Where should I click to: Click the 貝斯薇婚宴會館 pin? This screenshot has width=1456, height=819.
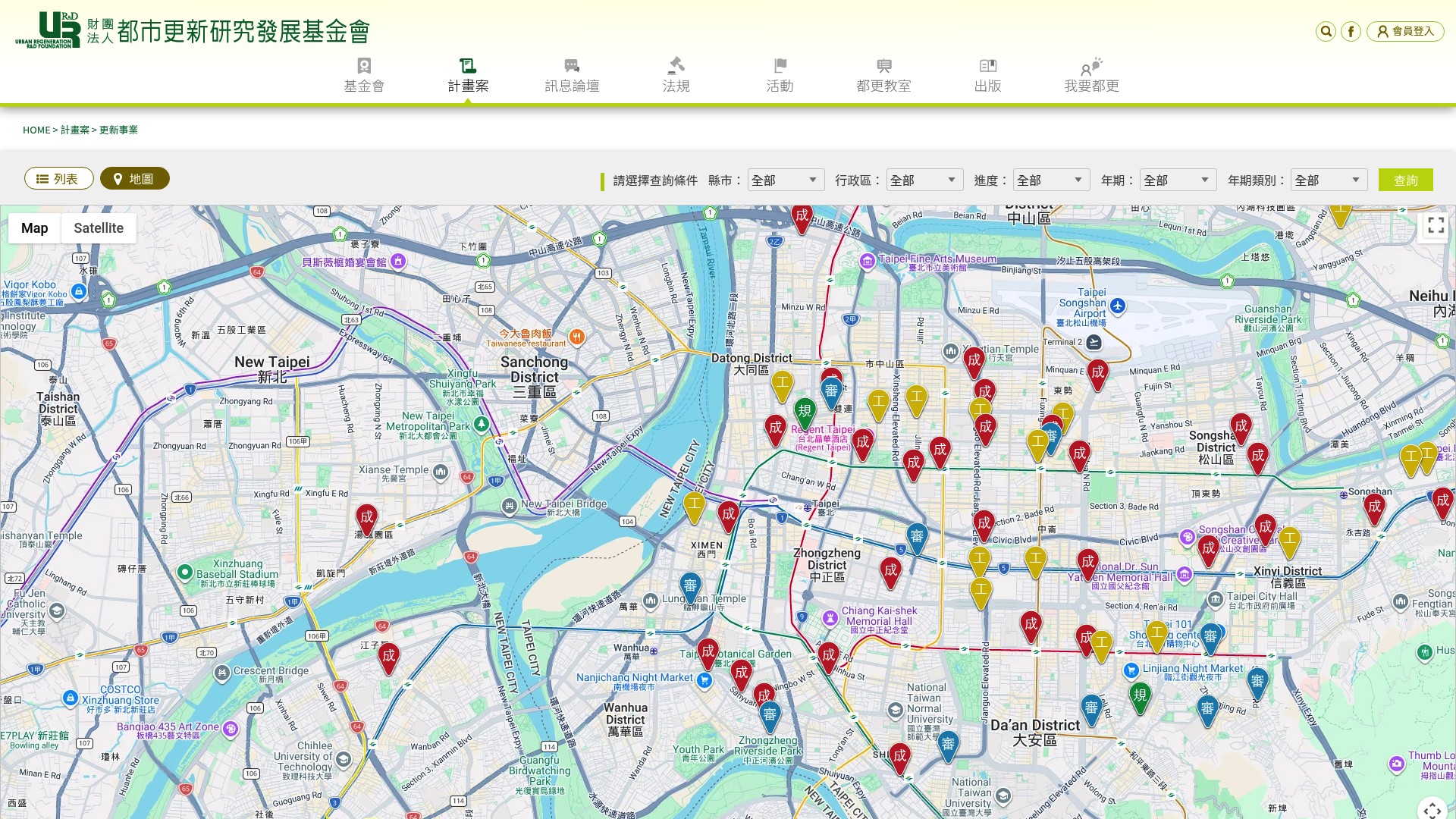[398, 262]
